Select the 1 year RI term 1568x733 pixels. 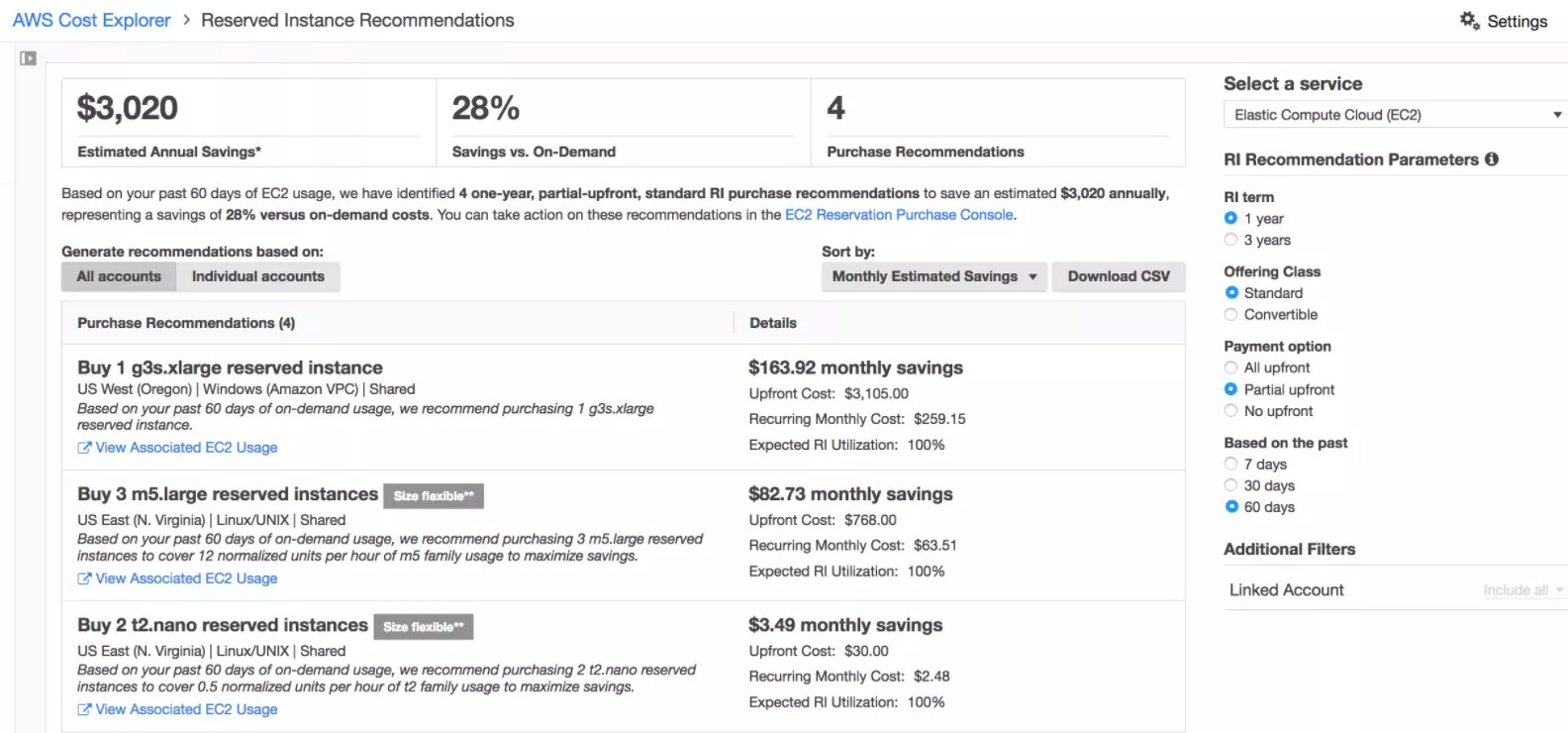[1230, 218]
